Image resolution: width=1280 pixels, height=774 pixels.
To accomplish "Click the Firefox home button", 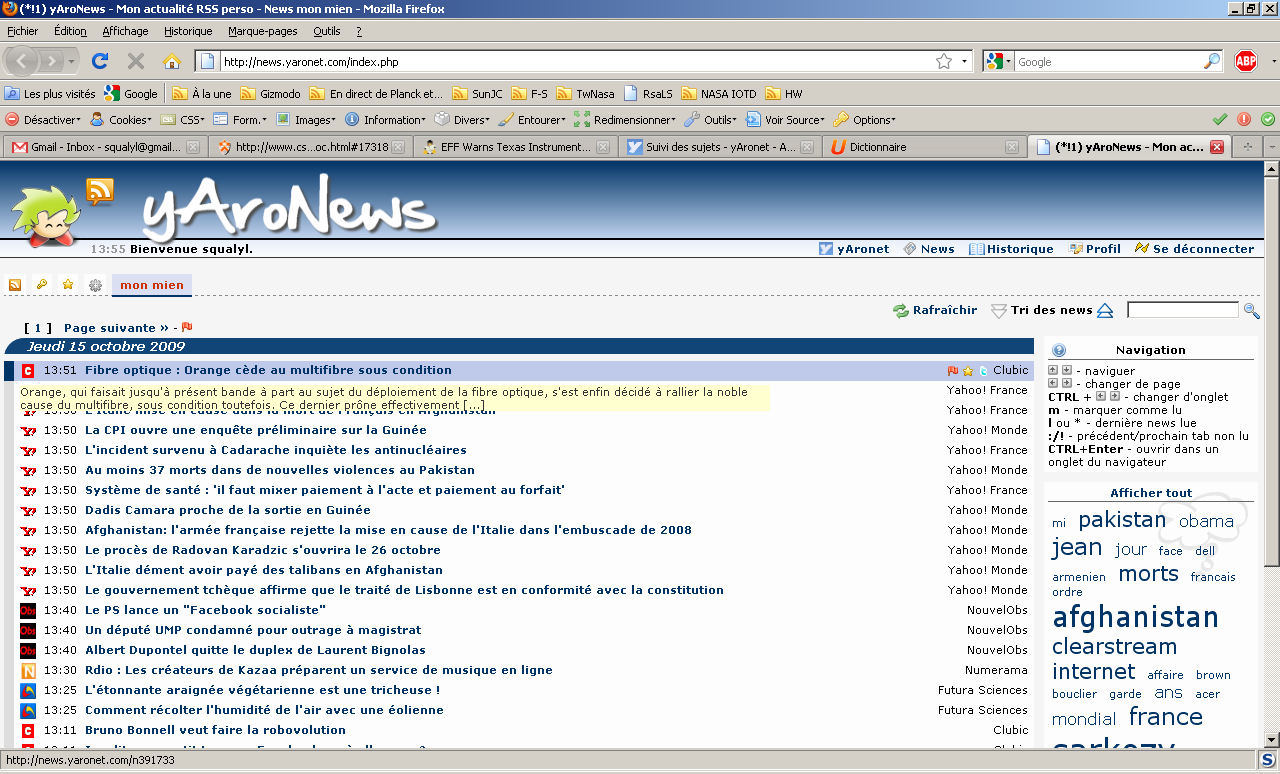I will [172, 61].
